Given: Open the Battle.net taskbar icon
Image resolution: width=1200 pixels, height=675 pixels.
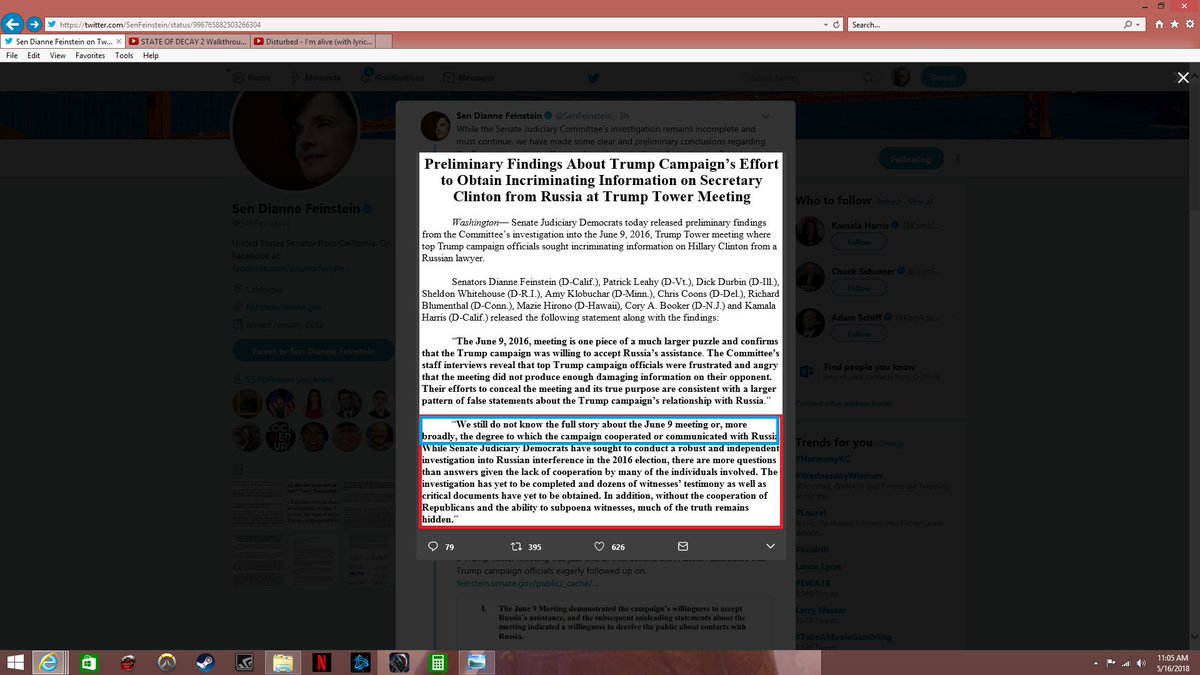Looking at the screenshot, I should click(x=361, y=662).
